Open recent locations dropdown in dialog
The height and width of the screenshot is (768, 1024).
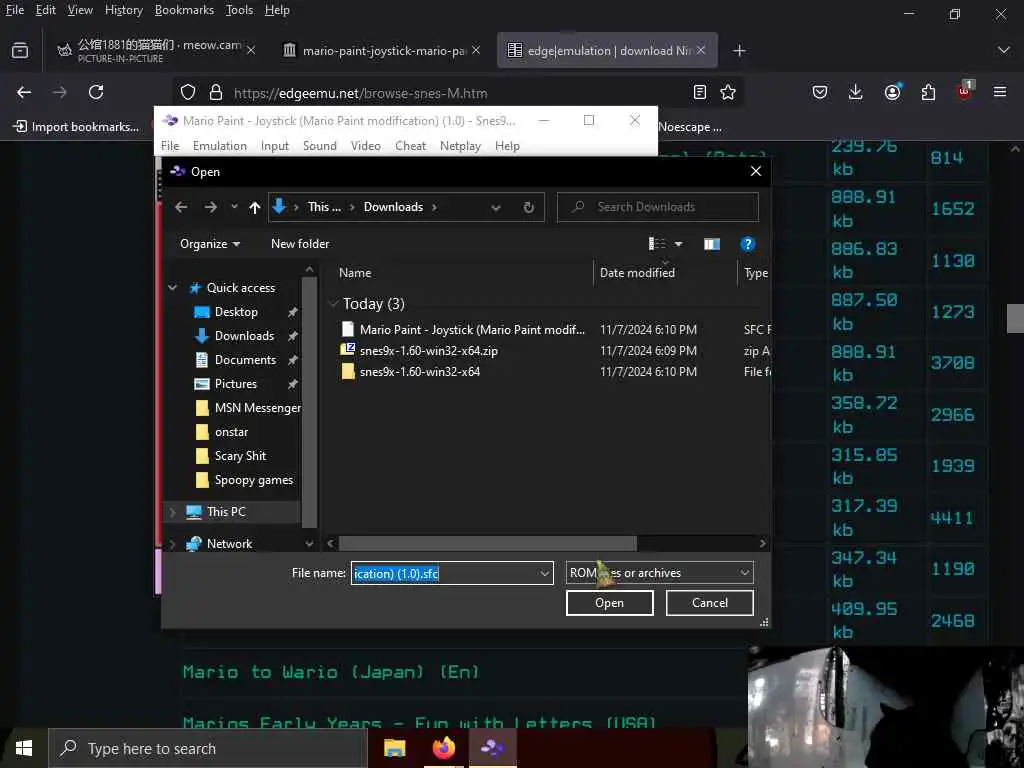[234, 207]
